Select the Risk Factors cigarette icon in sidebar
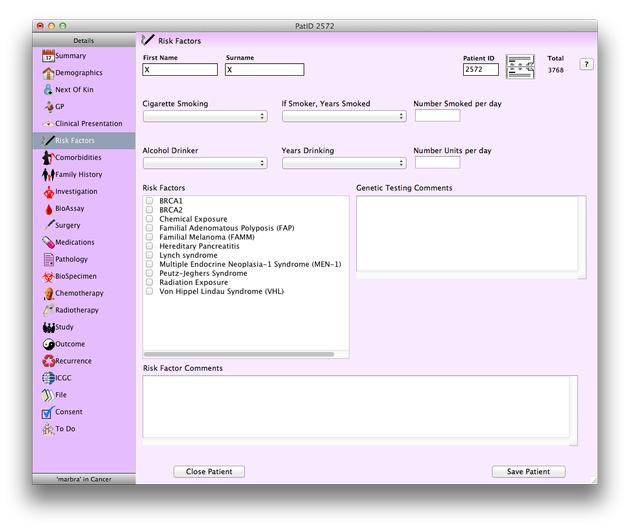The image size is (630, 529). tap(48, 141)
